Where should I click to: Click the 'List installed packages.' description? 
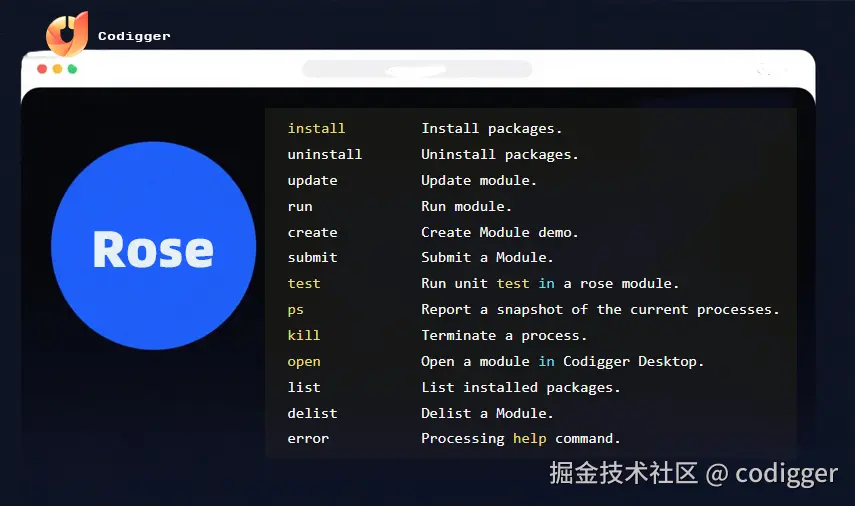point(521,387)
